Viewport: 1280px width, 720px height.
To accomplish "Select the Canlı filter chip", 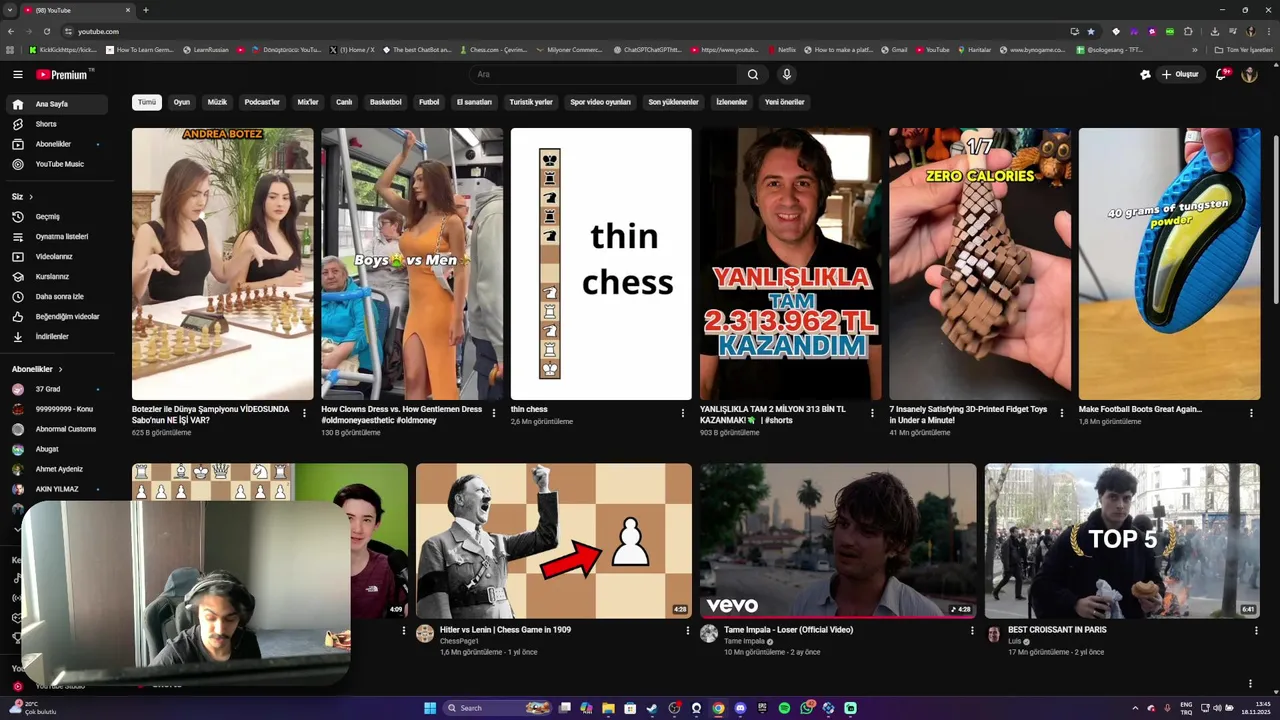I will point(344,102).
